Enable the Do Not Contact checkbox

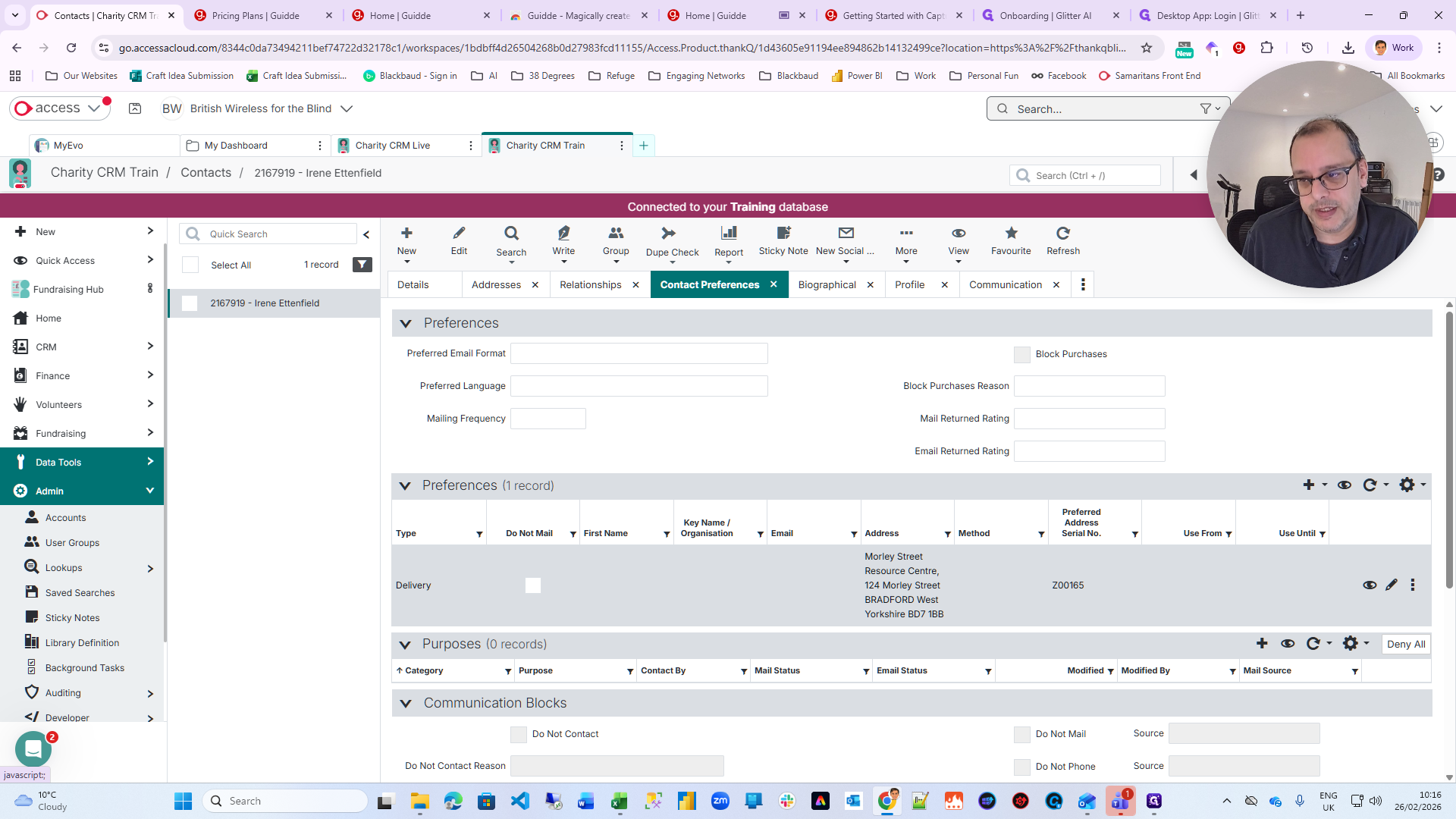(x=519, y=734)
